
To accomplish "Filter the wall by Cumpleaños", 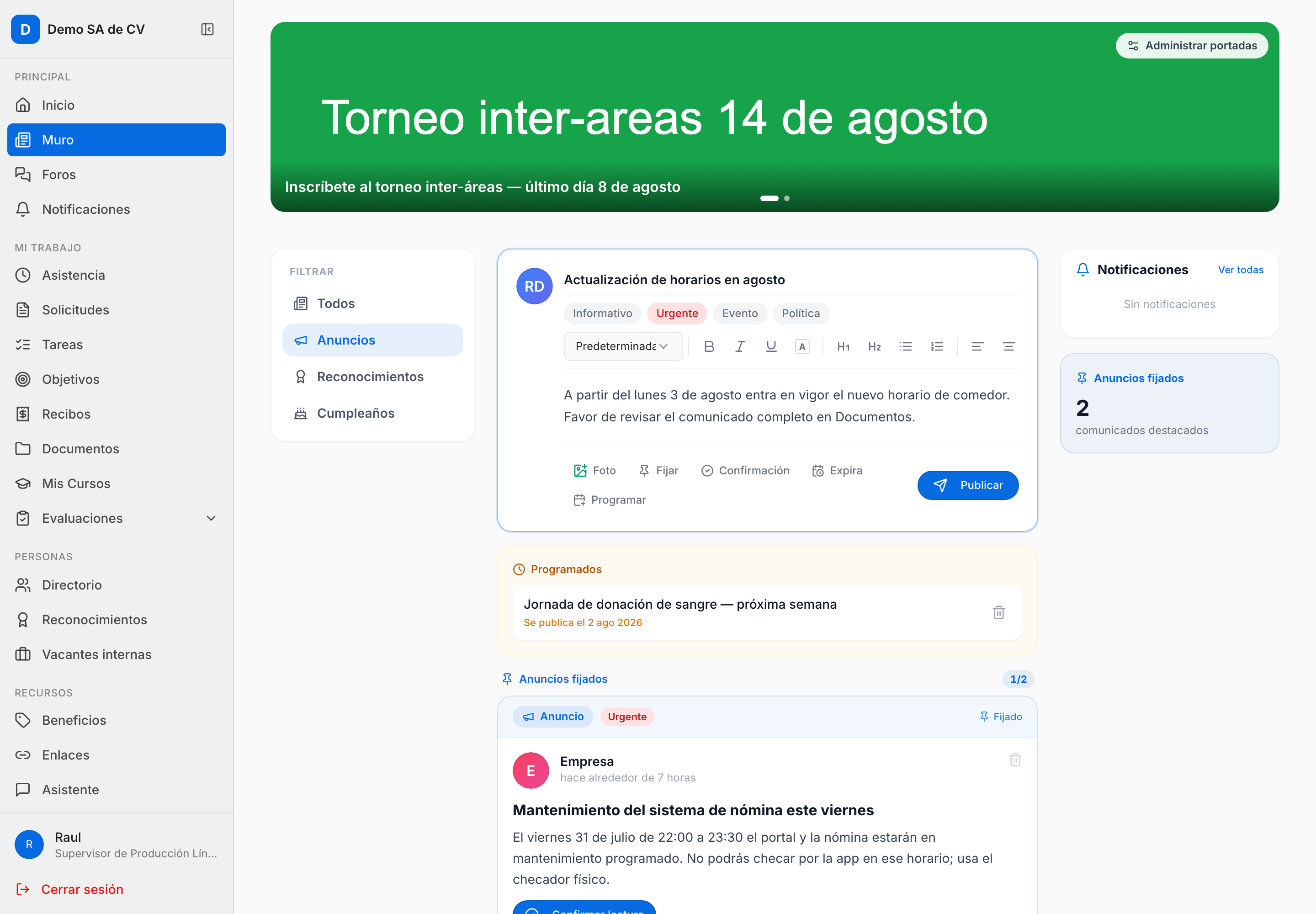I will pos(373,414).
